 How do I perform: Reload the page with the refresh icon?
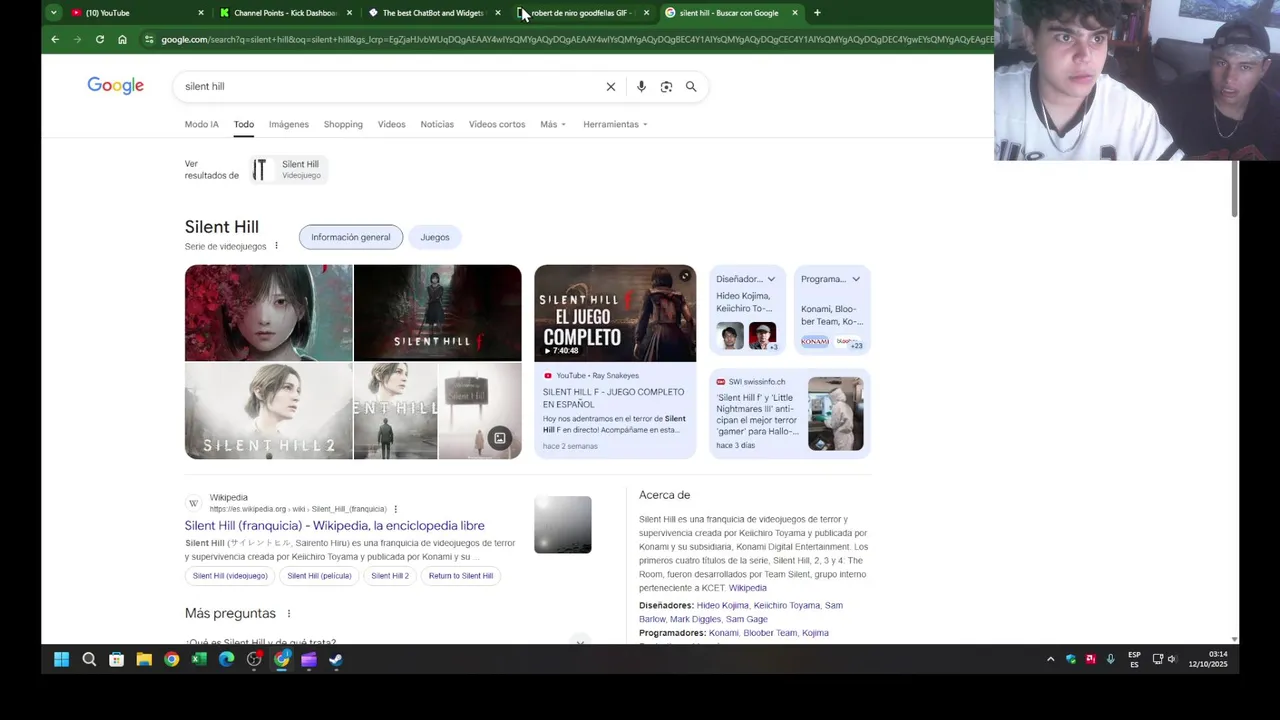point(100,39)
